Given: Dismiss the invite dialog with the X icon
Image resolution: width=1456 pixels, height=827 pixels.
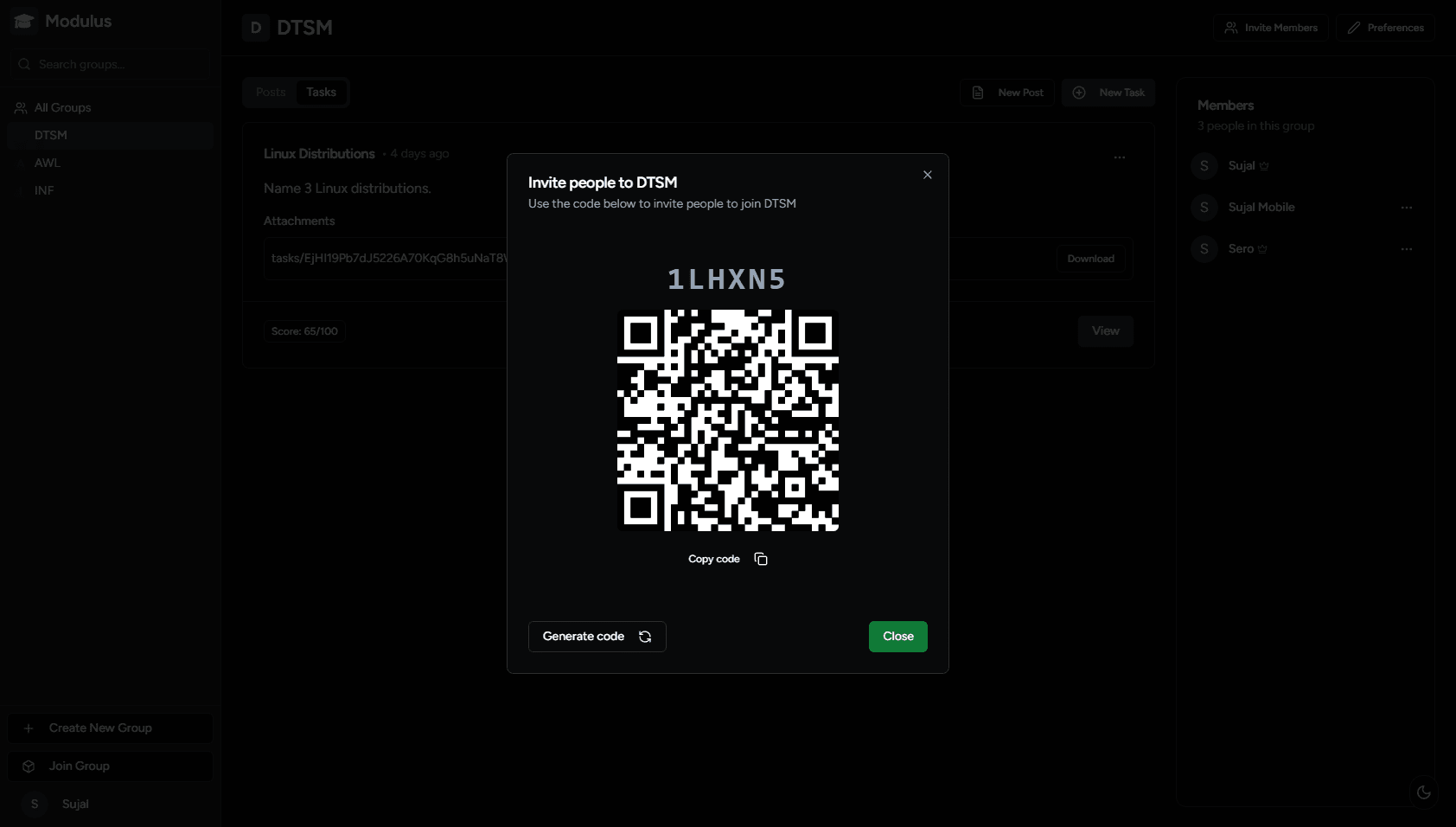Looking at the screenshot, I should tap(927, 175).
